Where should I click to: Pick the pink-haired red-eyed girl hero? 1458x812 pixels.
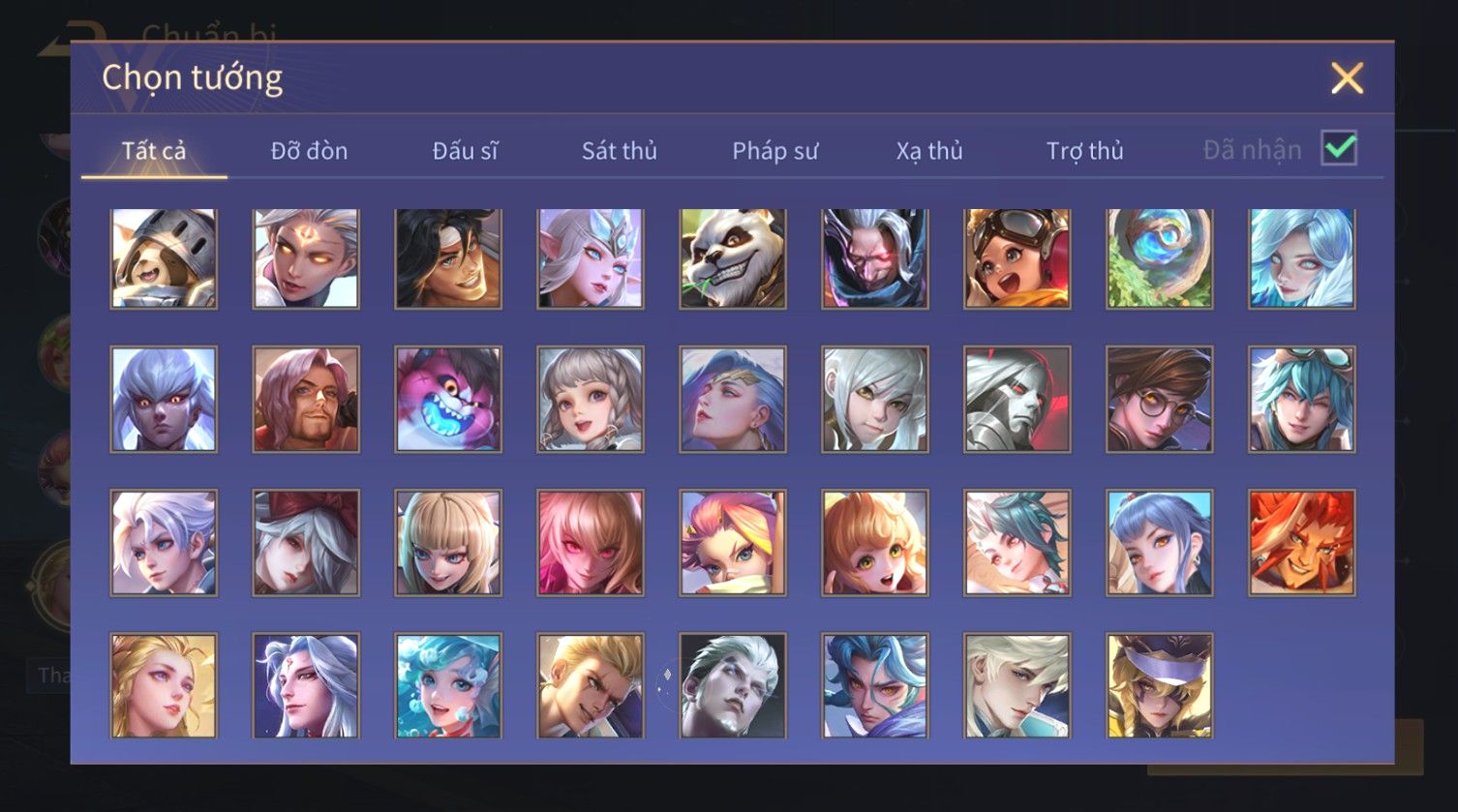coord(591,542)
